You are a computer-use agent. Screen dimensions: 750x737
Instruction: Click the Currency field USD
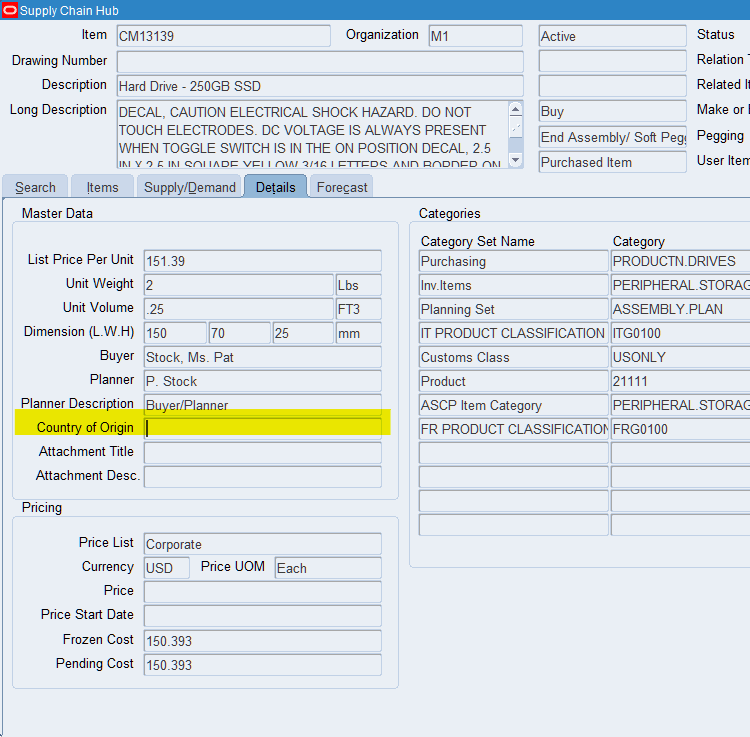tap(166, 568)
